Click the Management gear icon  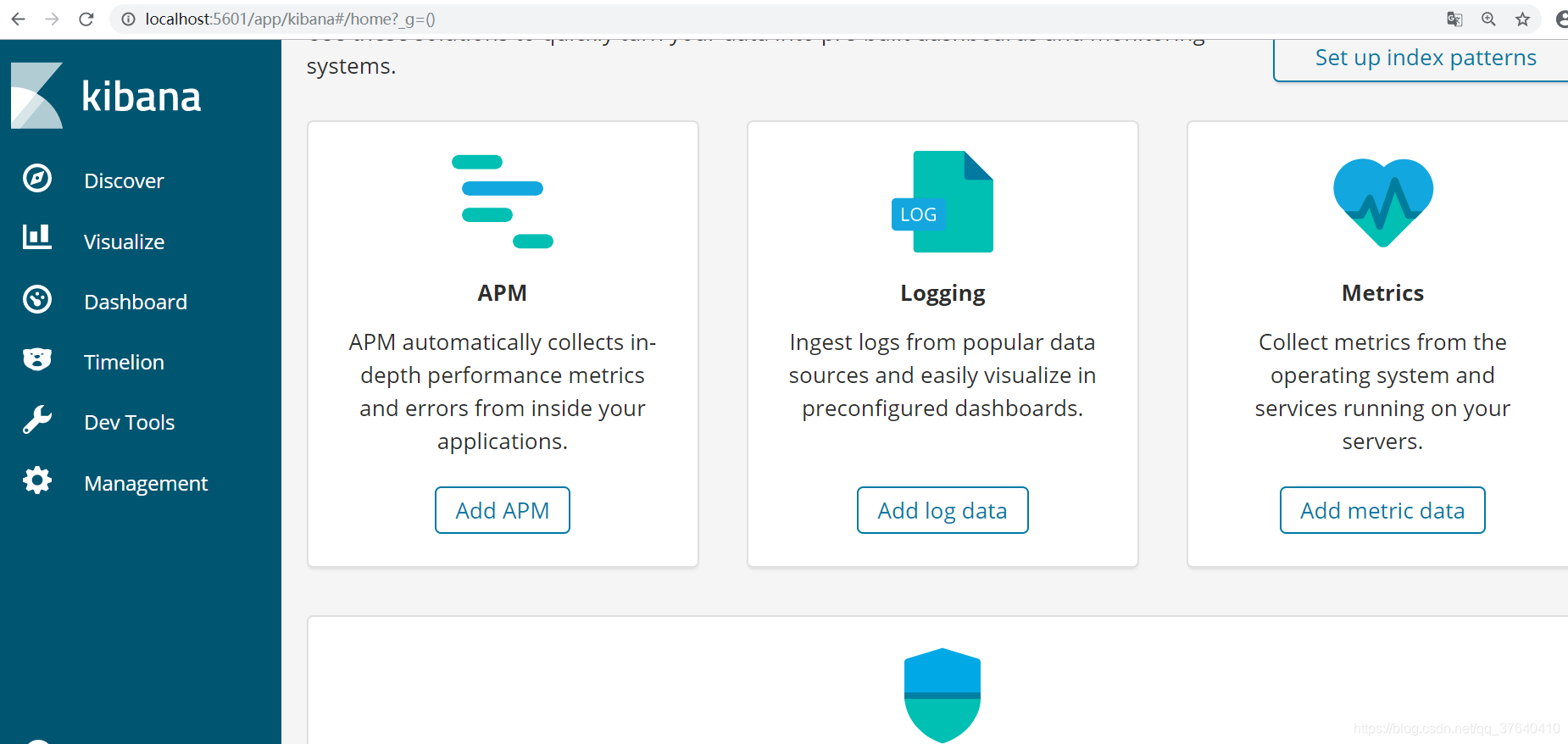[x=37, y=480]
